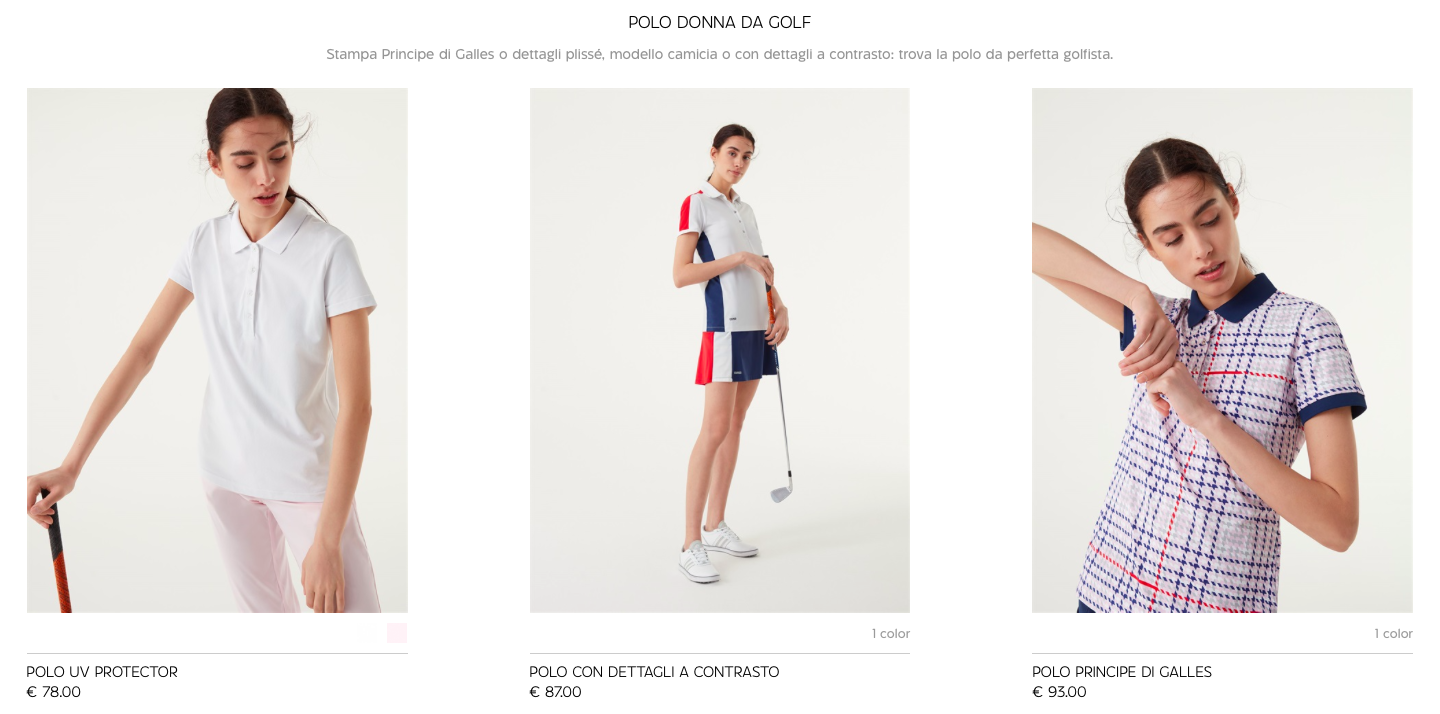This screenshot has width=1440, height=714.
Task: Click the white sneakers in the middle photo
Action: [x=715, y=553]
